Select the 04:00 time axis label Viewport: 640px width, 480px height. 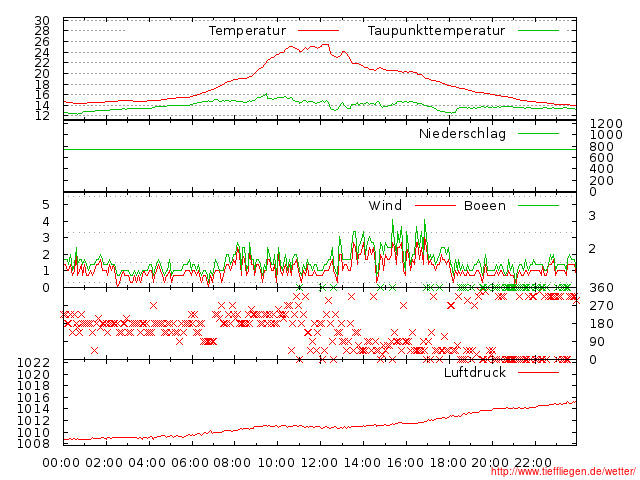click(x=147, y=463)
